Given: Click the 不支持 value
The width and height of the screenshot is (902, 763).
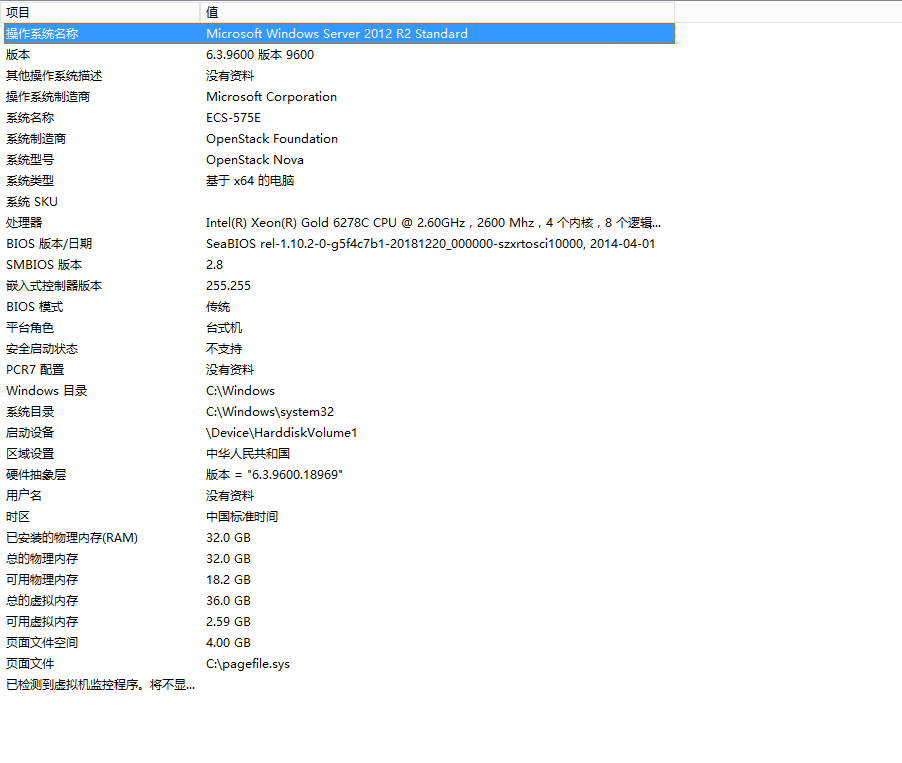Looking at the screenshot, I should (224, 349).
